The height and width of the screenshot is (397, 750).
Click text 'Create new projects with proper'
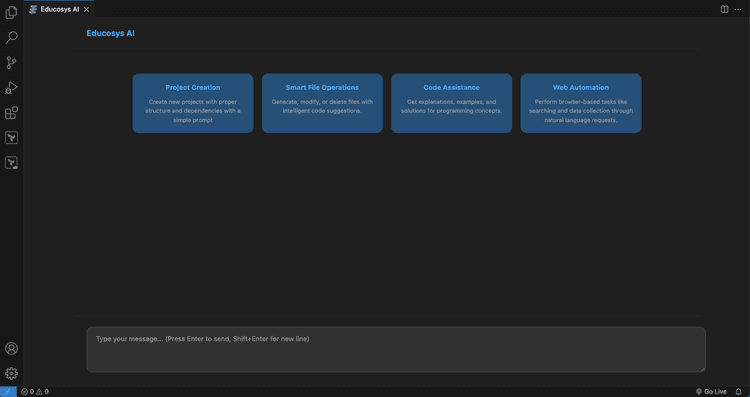[x=193, y=102]
